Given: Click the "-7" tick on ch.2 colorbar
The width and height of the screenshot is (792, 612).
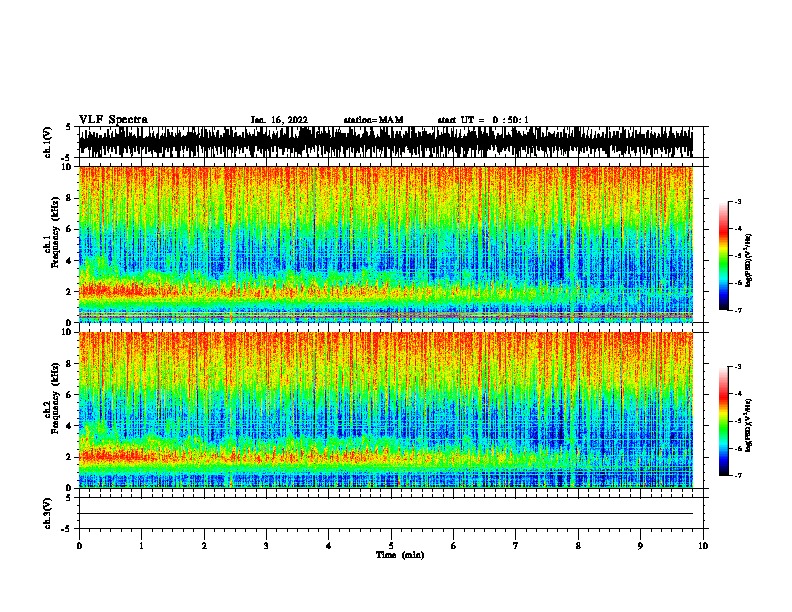Looking at the screenshot, I should 737,475.
